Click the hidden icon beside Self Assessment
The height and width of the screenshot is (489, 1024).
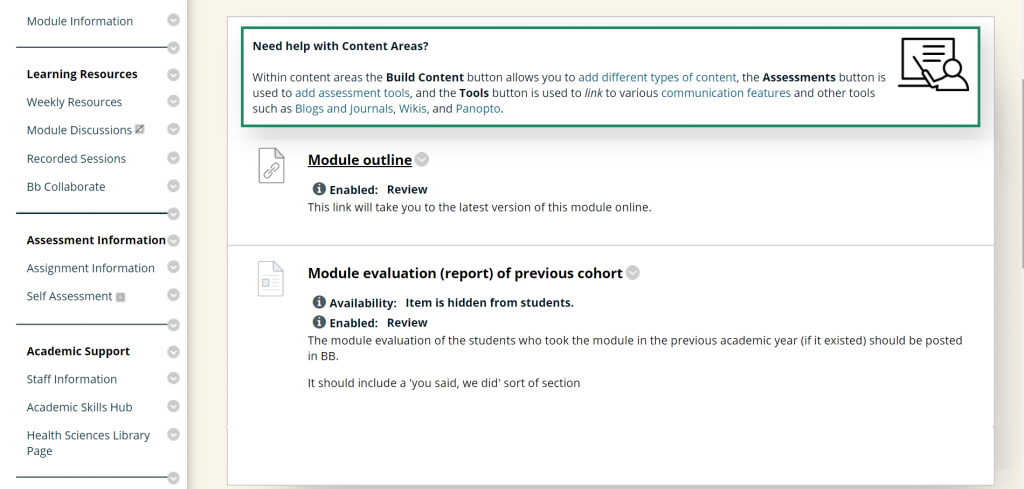coord(120,297)
